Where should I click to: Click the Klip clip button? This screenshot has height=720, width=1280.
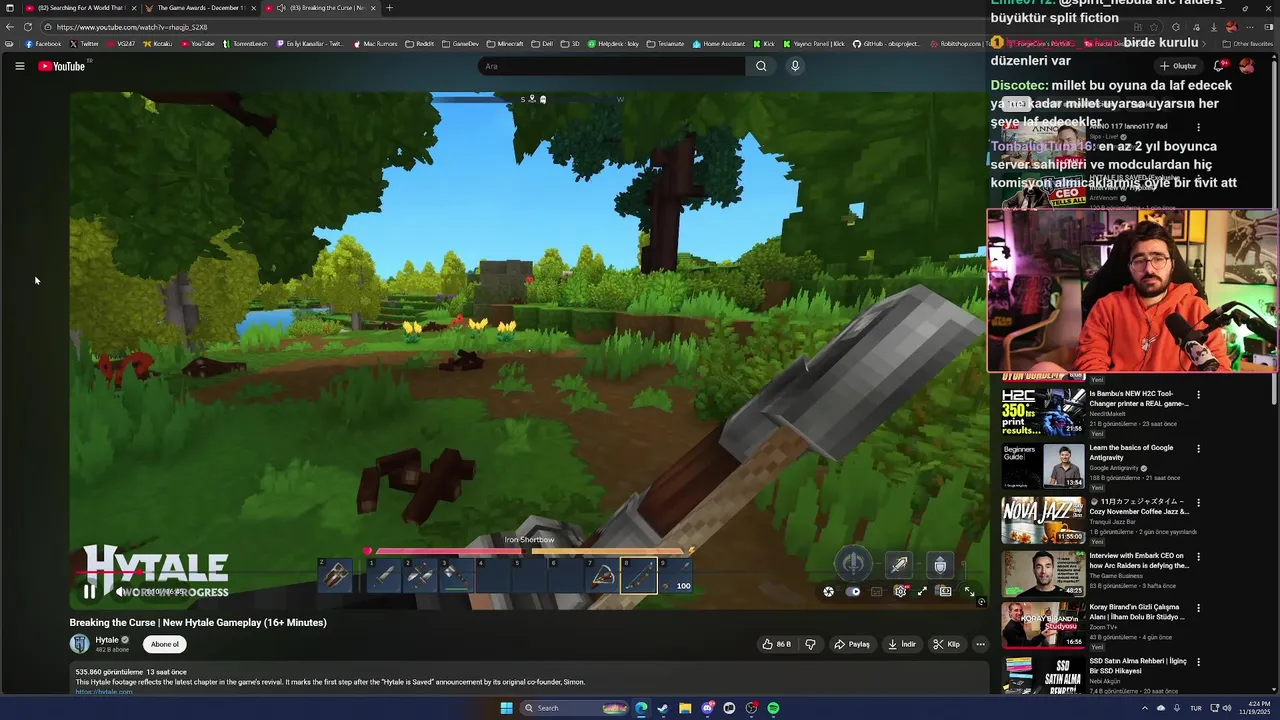[946, 644]
